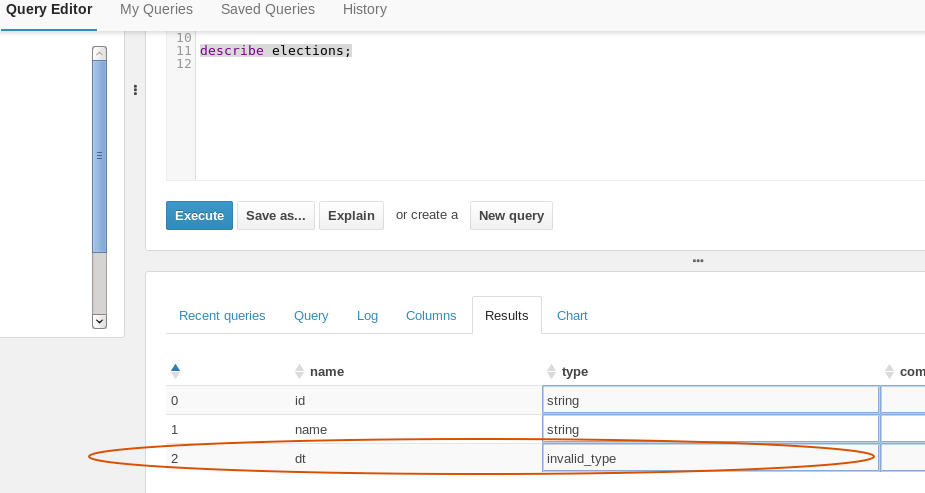The height and width of the screenshot is (493, 925).
Task: Show the Chart tab
Action: [572, 315]
